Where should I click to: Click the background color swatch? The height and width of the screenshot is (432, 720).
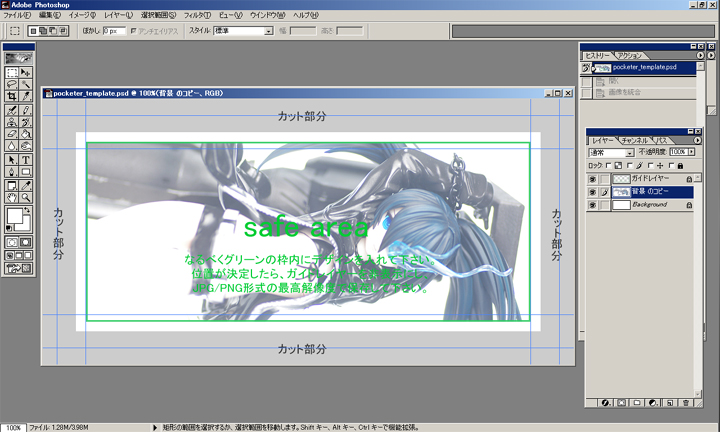[x=25, y=225]
